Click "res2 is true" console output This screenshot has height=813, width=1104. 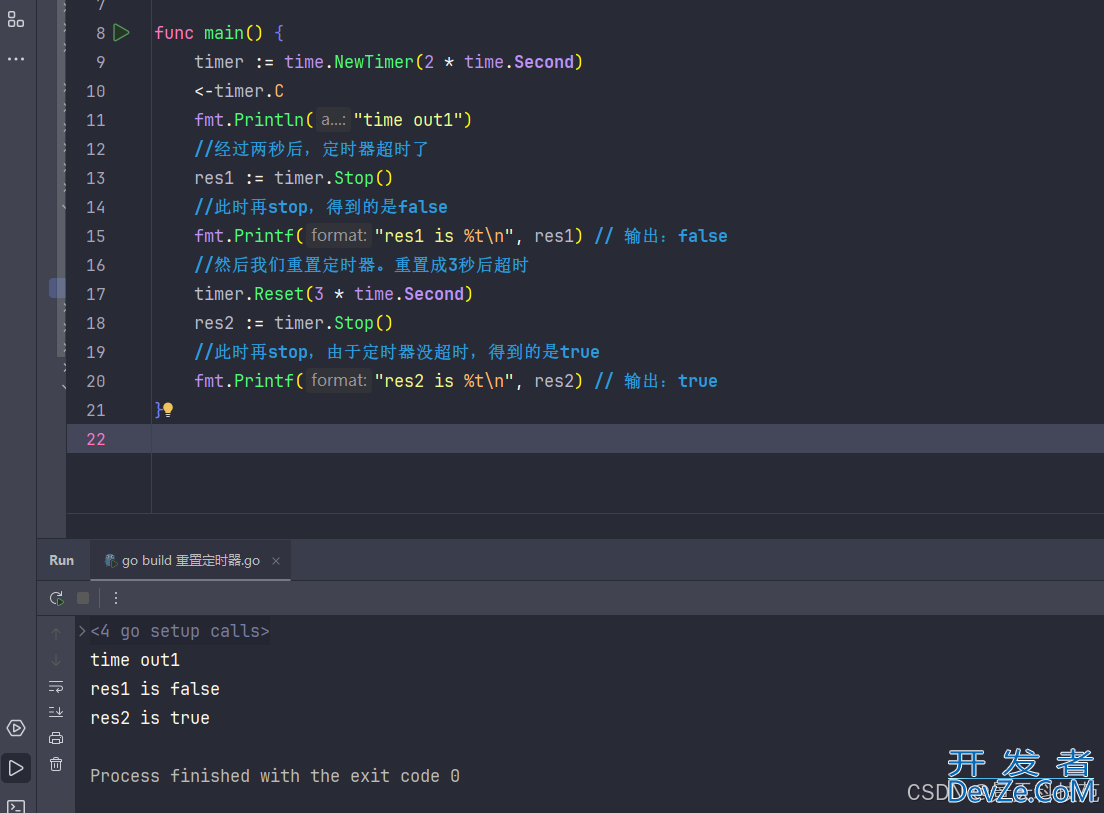150,718
